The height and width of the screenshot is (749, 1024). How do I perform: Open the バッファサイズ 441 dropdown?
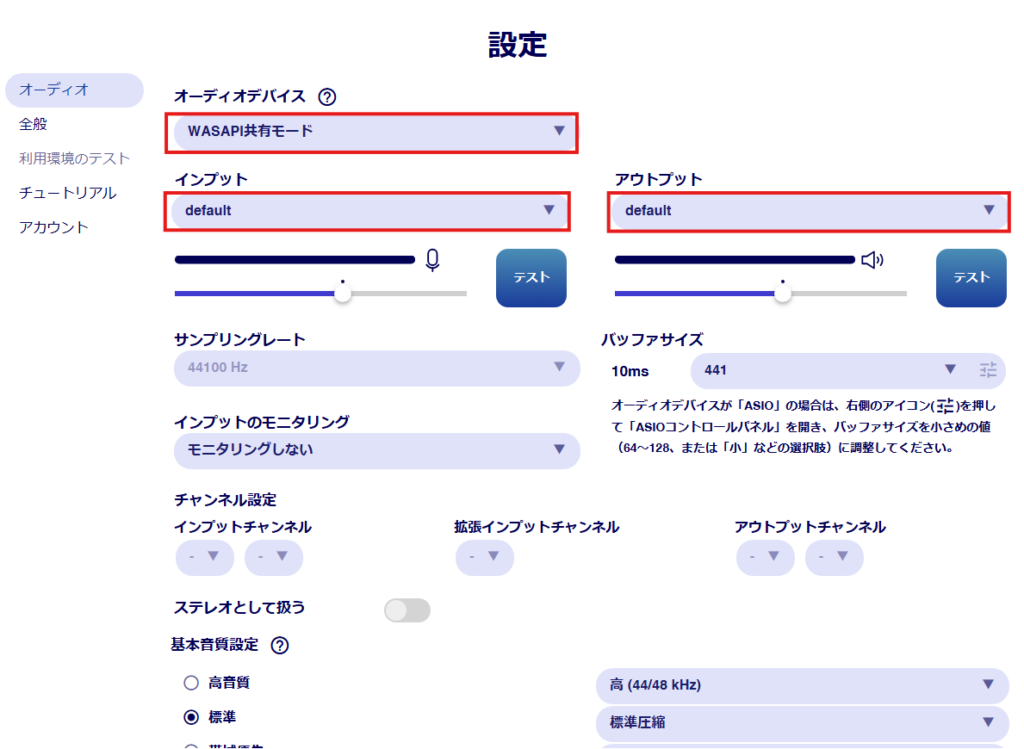coord(829,370)
